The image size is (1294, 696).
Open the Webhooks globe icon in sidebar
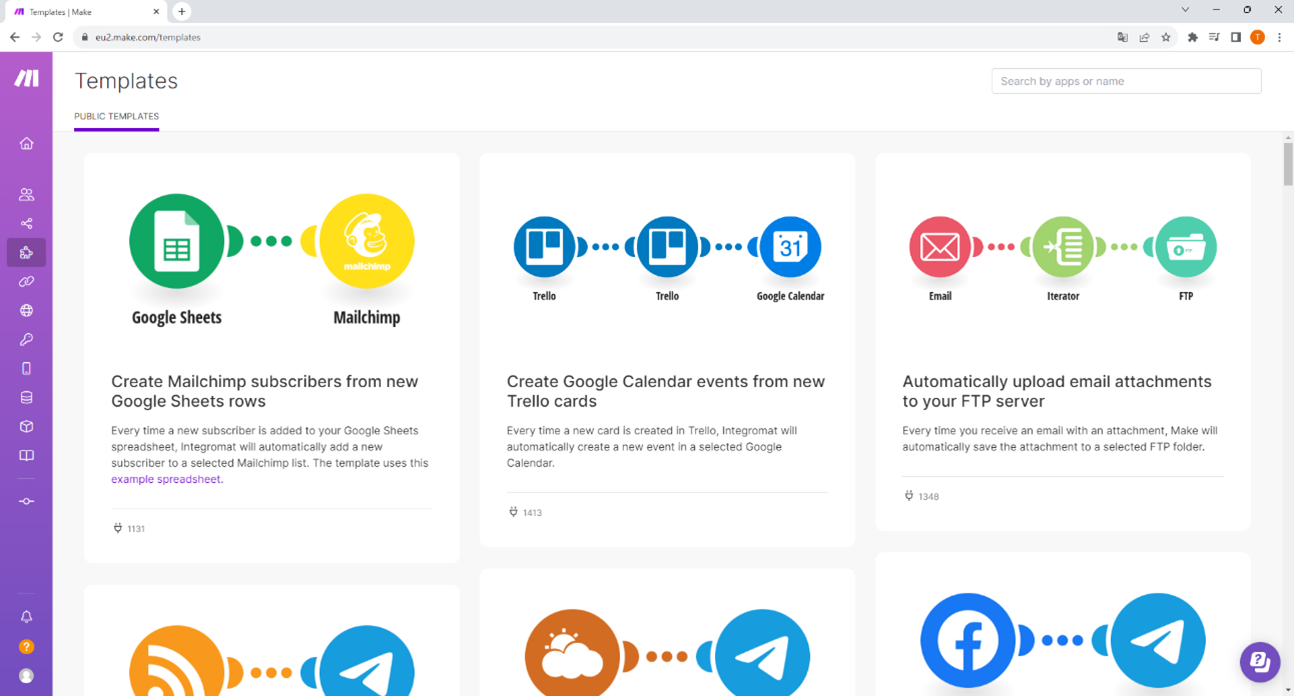click(x=26, y=311)
